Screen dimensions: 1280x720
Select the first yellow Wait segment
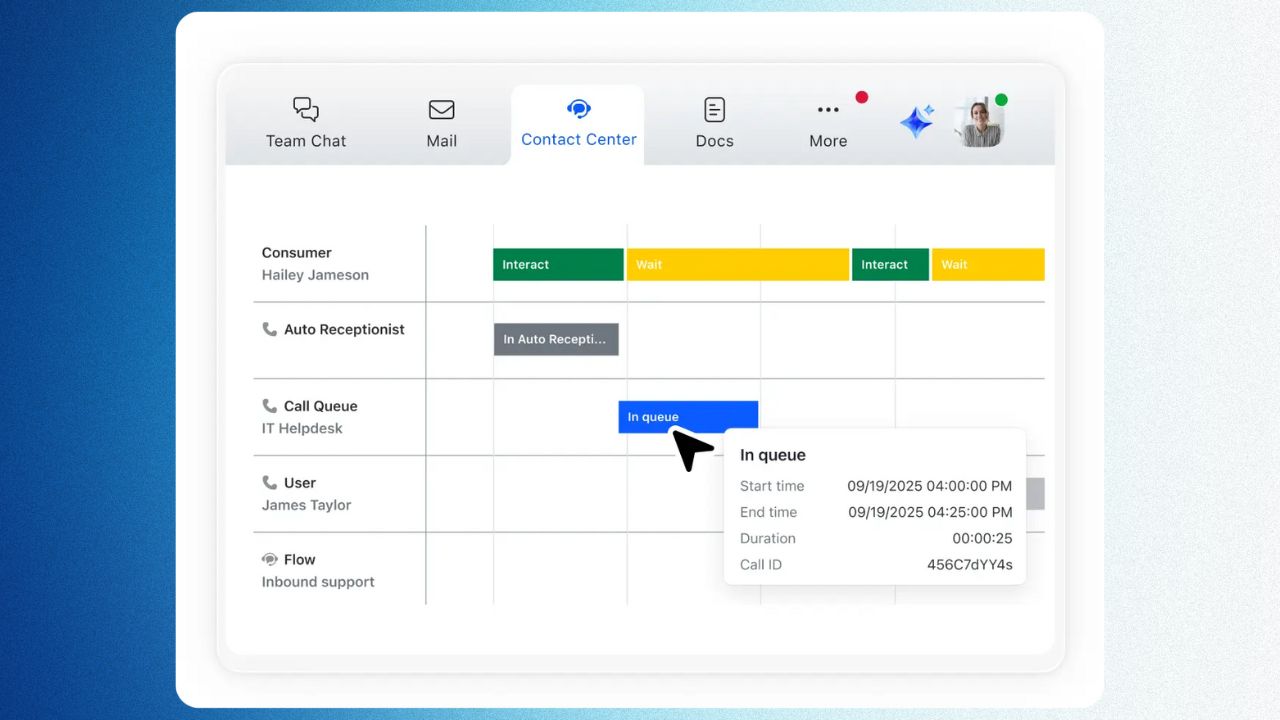pos(737,265)
